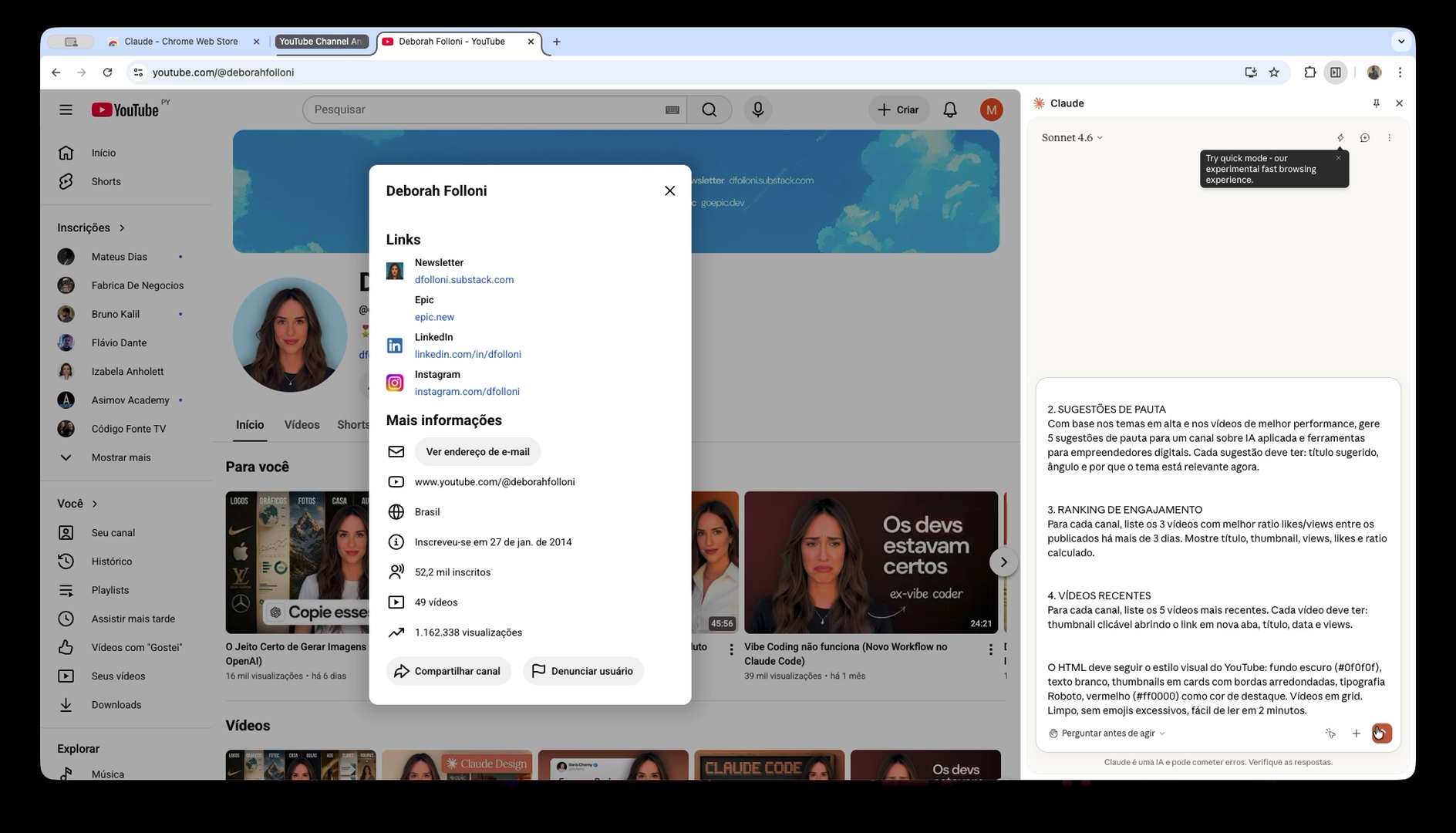Viewport: 1456px width, 833px height.
Task: Switch to Claude - Chrome Web Store tab
Action: (x=181, y=42)
